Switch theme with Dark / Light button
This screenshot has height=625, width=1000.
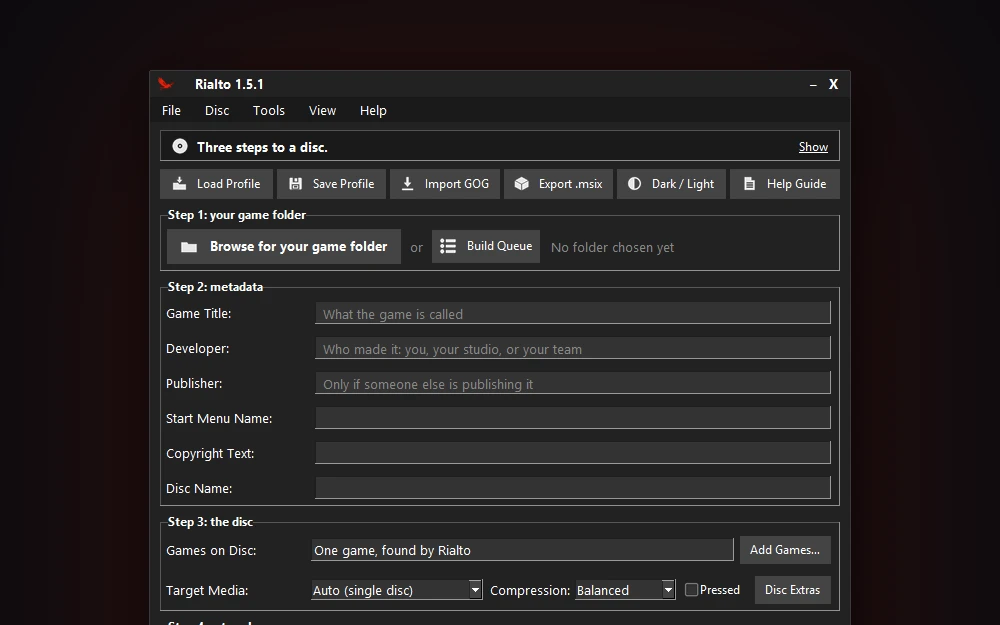[x=671, y=184]
